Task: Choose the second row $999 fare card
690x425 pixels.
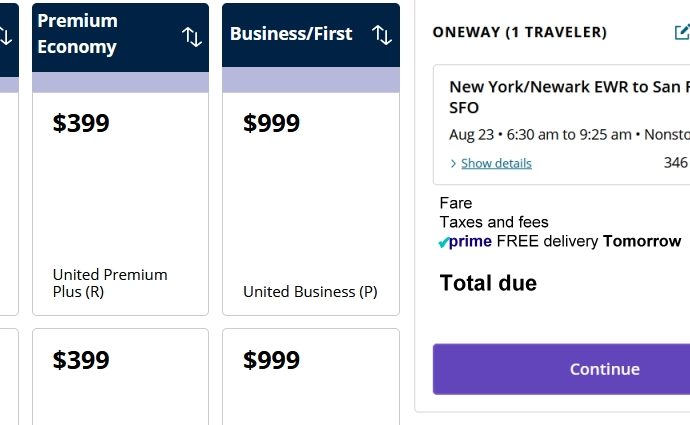Action: pyautogui.click(x=311, y=377)
